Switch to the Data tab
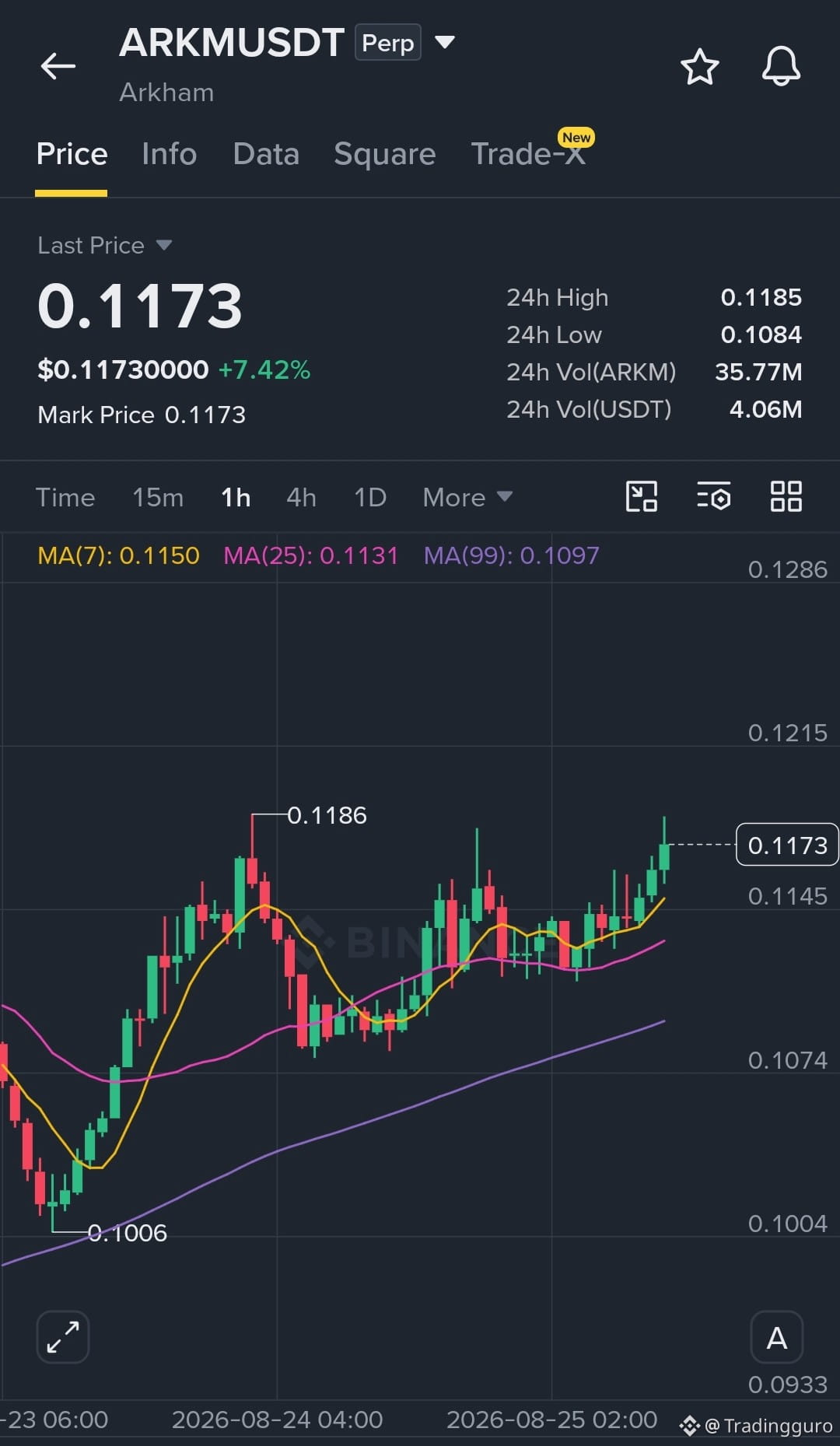This screenshot has height=1446, width=840. pyautogui.click(x=266, y=154)
